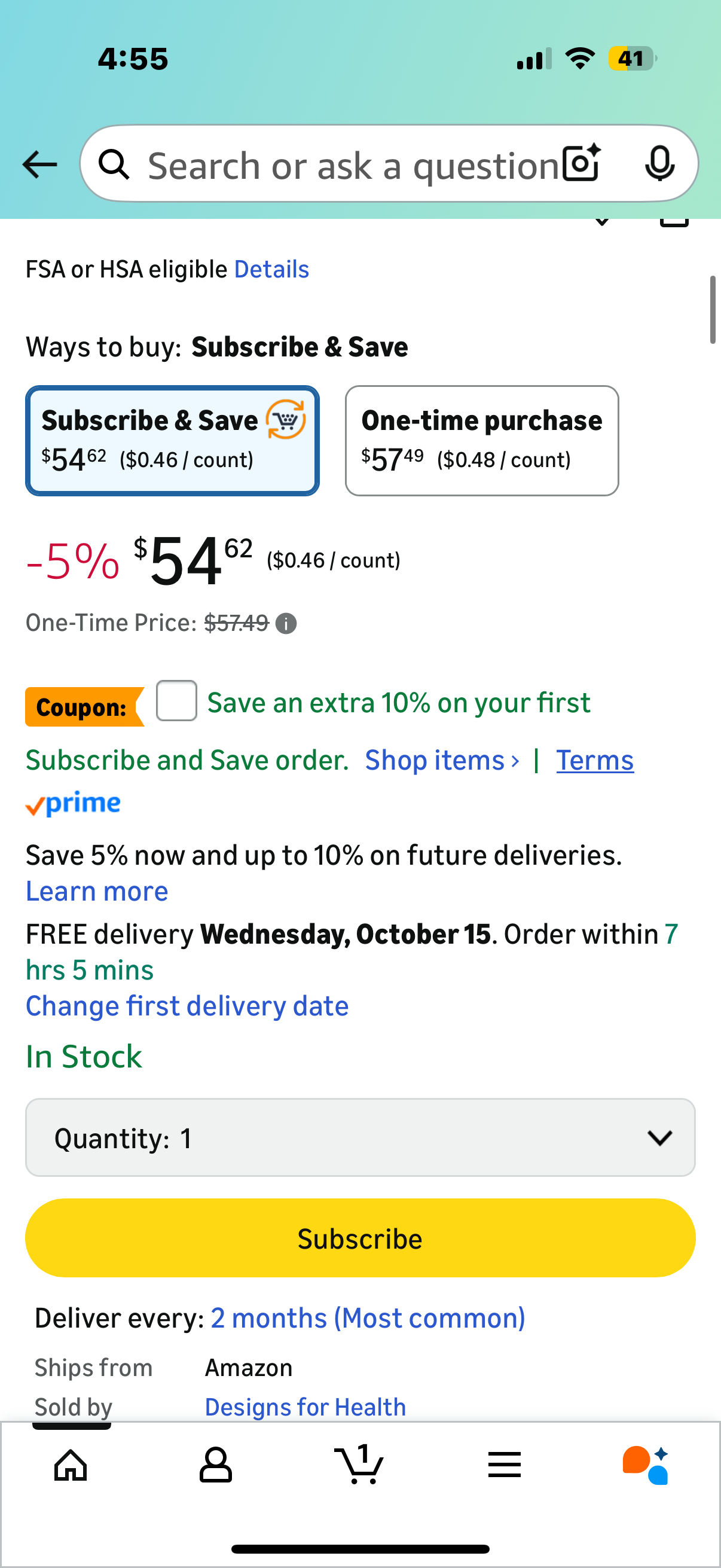Image resolution: width=721 pixels, height=1568 pixels.
Task: Tap the search input field
Action: [353, 165]
